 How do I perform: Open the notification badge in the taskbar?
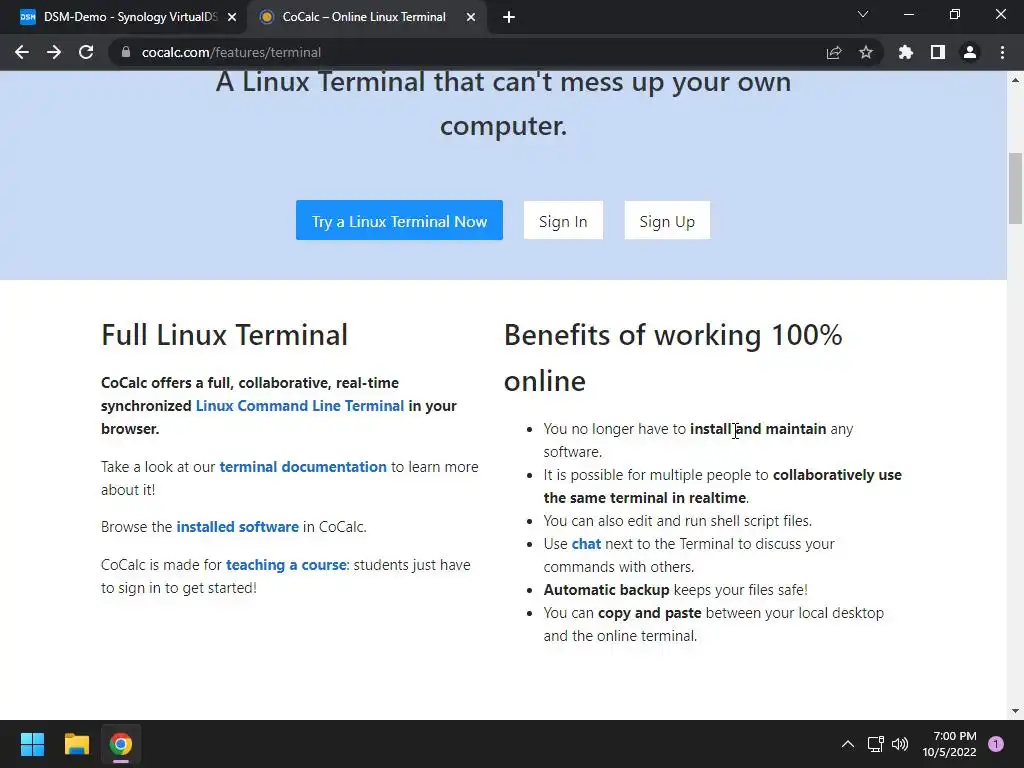click(x=996, y=744)
